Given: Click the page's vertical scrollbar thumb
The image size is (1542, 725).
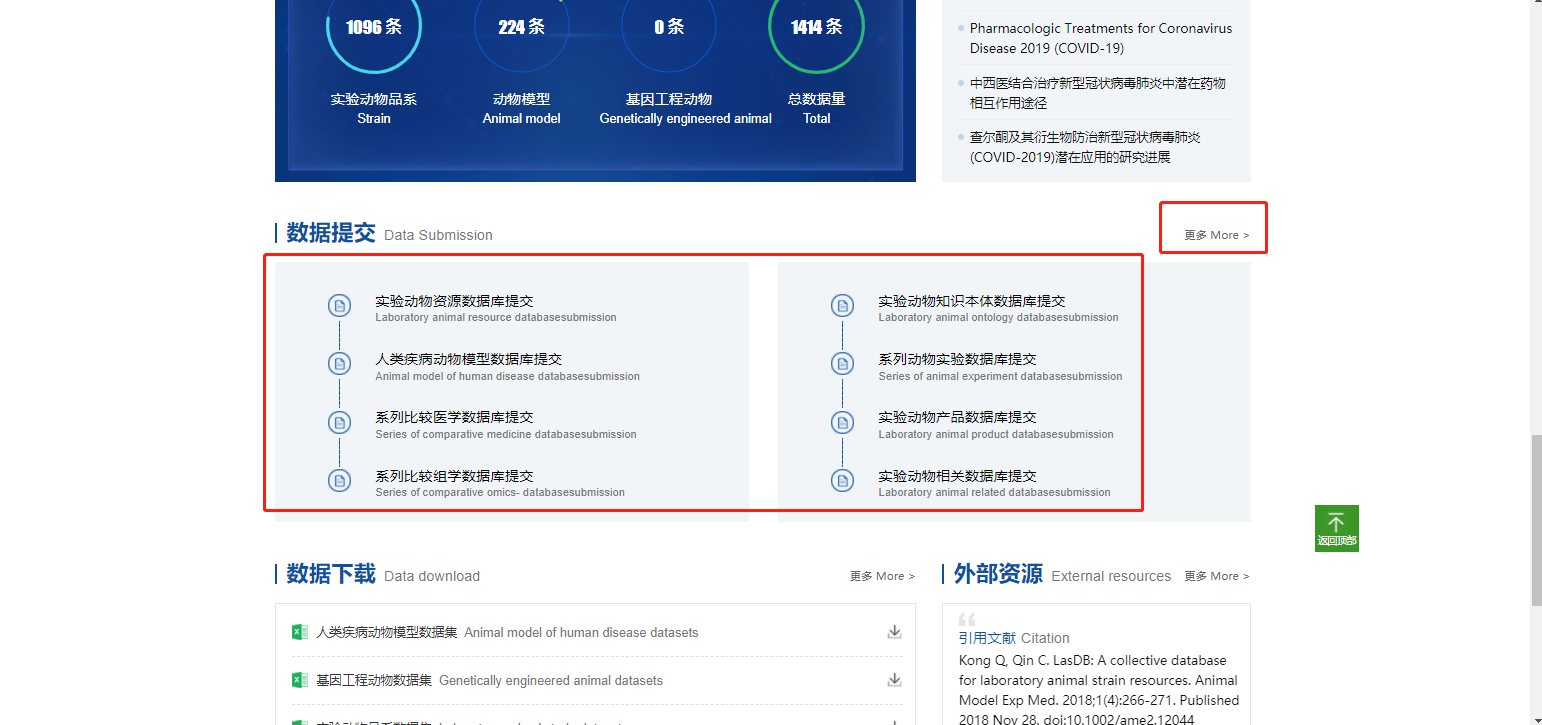Looking at the screenshot, I should click(1536, 520).
